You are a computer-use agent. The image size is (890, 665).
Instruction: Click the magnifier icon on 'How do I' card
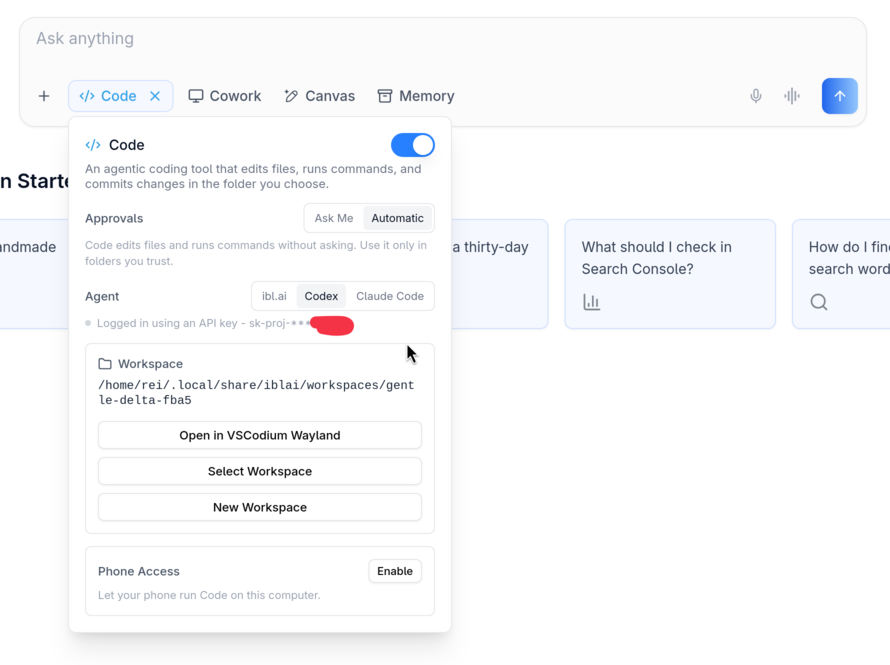click(x=818, y=302)
